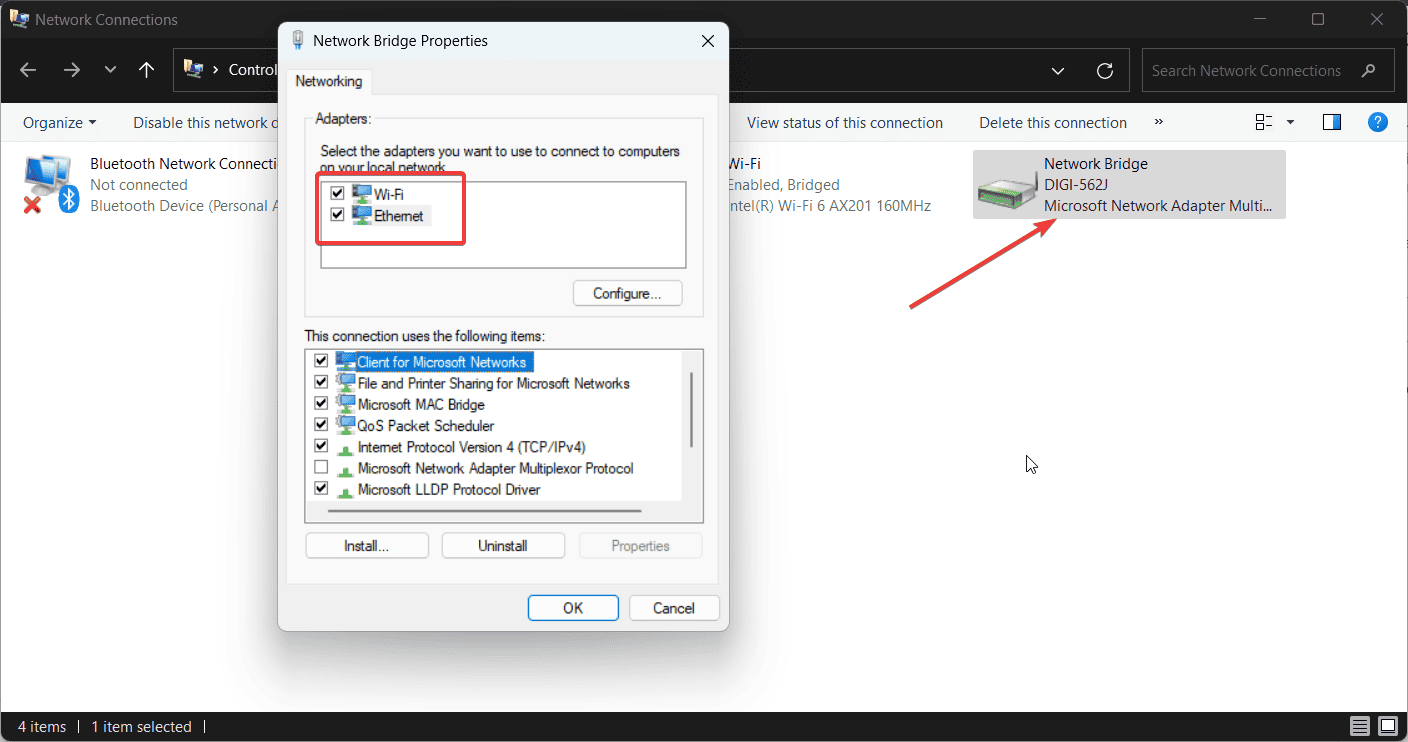The image size is (1408, 742).
Task: Click OK in Network Bridge Properties
Action: tap(573, 608)
